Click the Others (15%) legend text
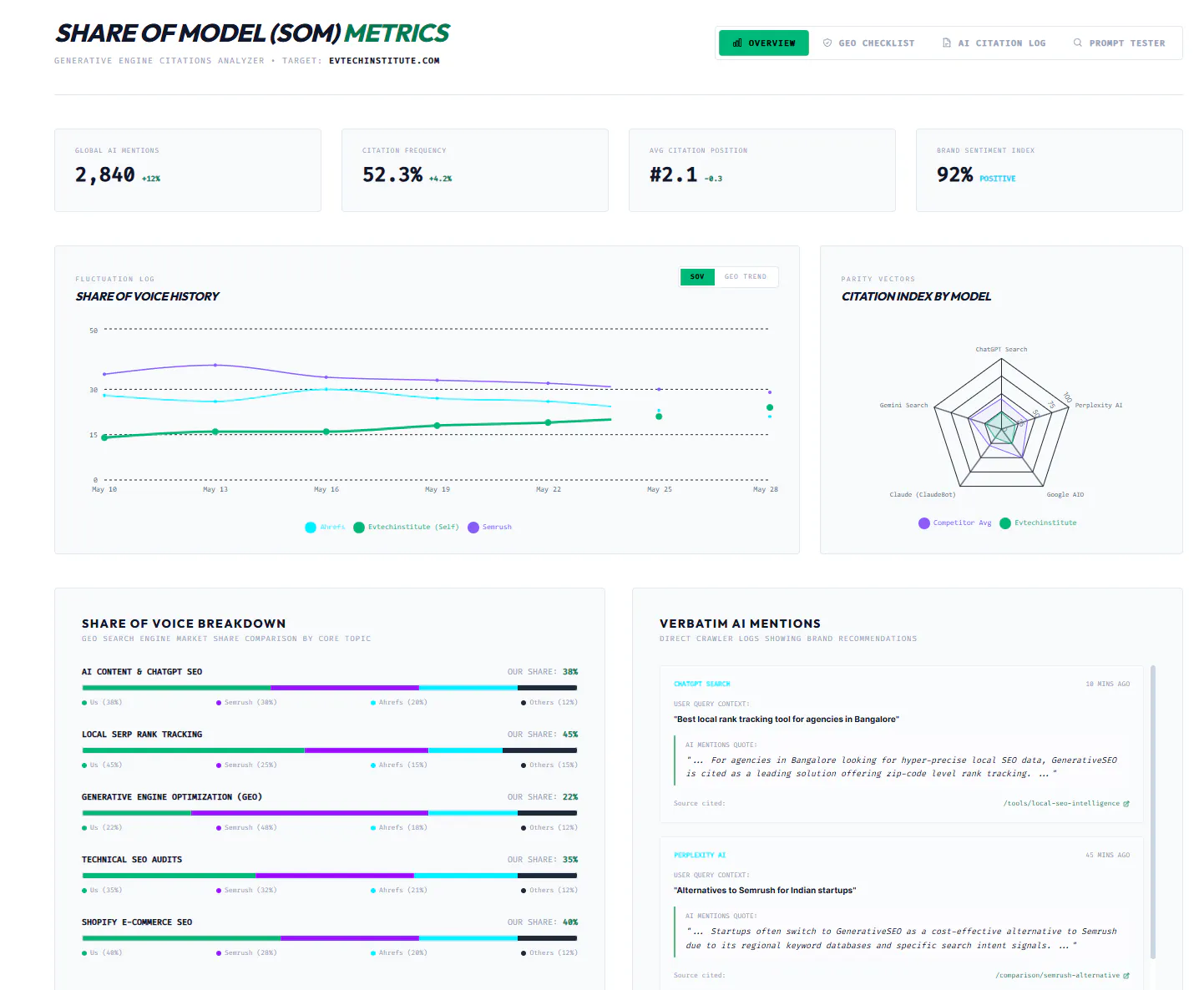This screenshot has height=990, width=1204. coord(554,765)
